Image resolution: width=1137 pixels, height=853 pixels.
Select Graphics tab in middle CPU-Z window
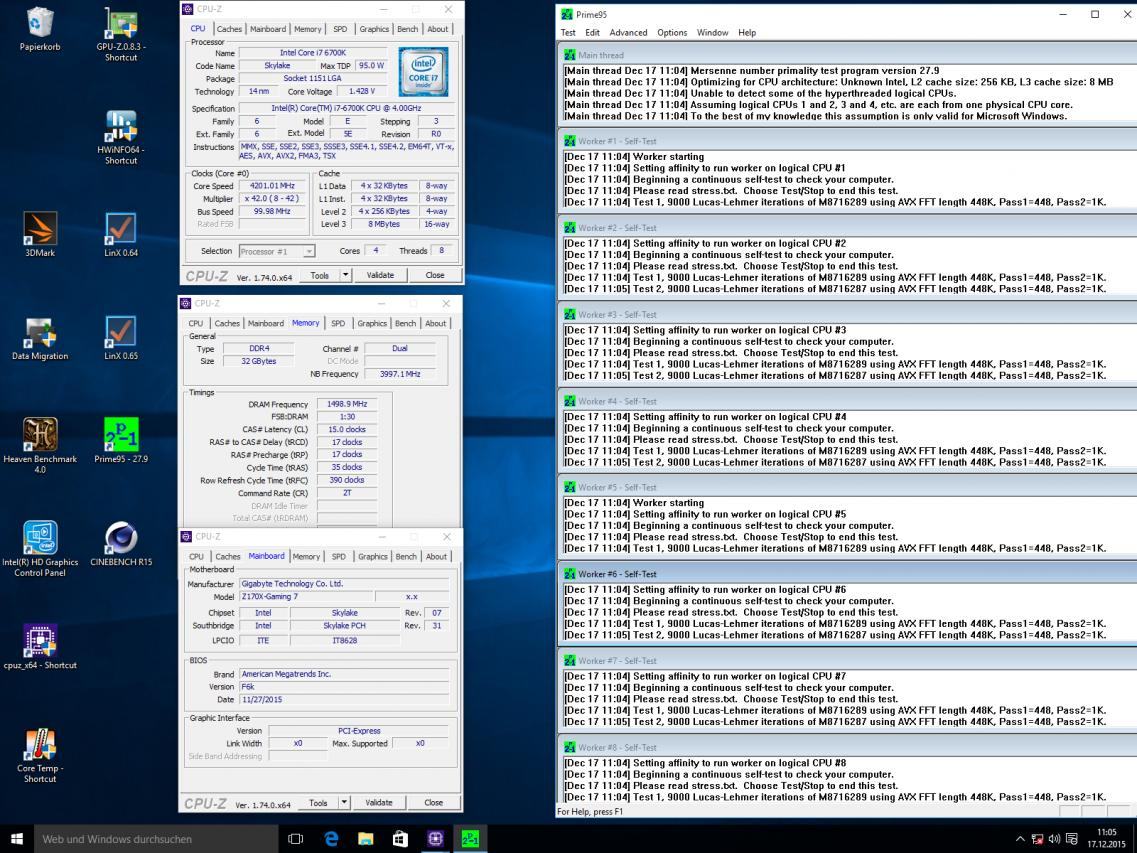pos(372,324)
